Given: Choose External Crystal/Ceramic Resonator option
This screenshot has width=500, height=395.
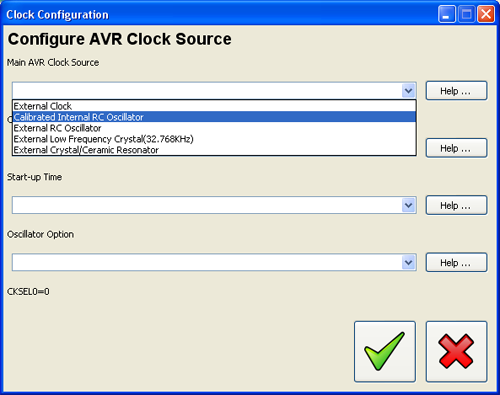Looking at the screenshot, I should (x=214, y=150).
